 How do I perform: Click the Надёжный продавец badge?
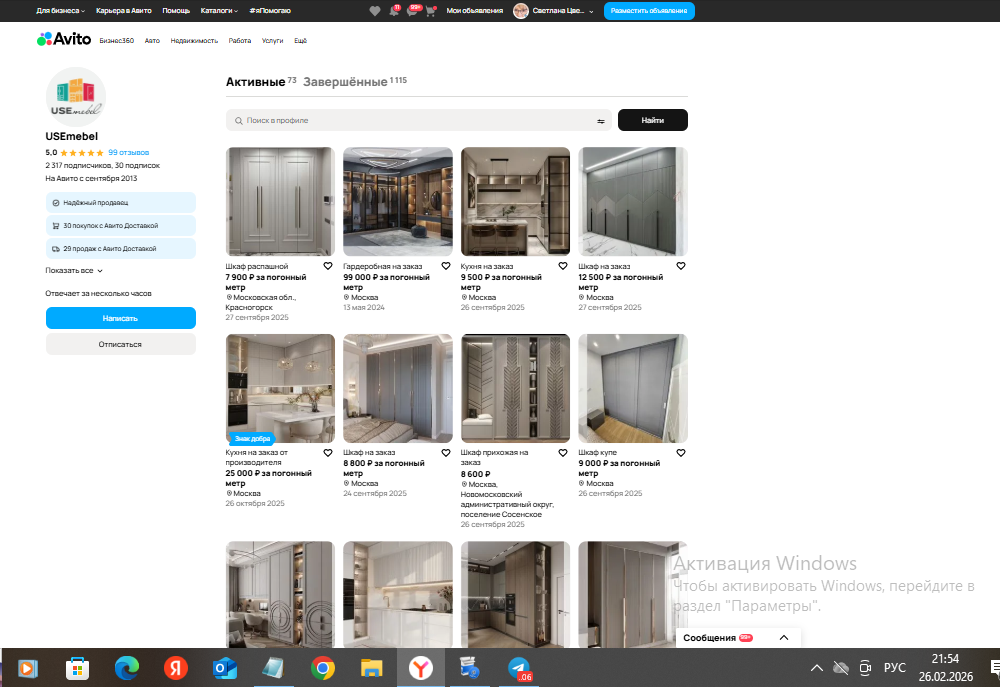point(121,203)
